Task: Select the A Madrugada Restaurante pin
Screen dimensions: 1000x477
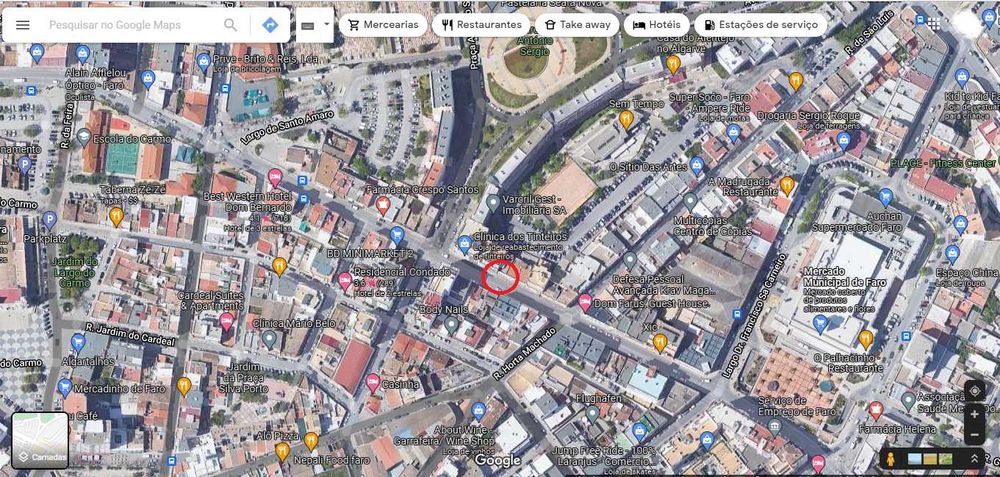Action: [x=787, y=186]
